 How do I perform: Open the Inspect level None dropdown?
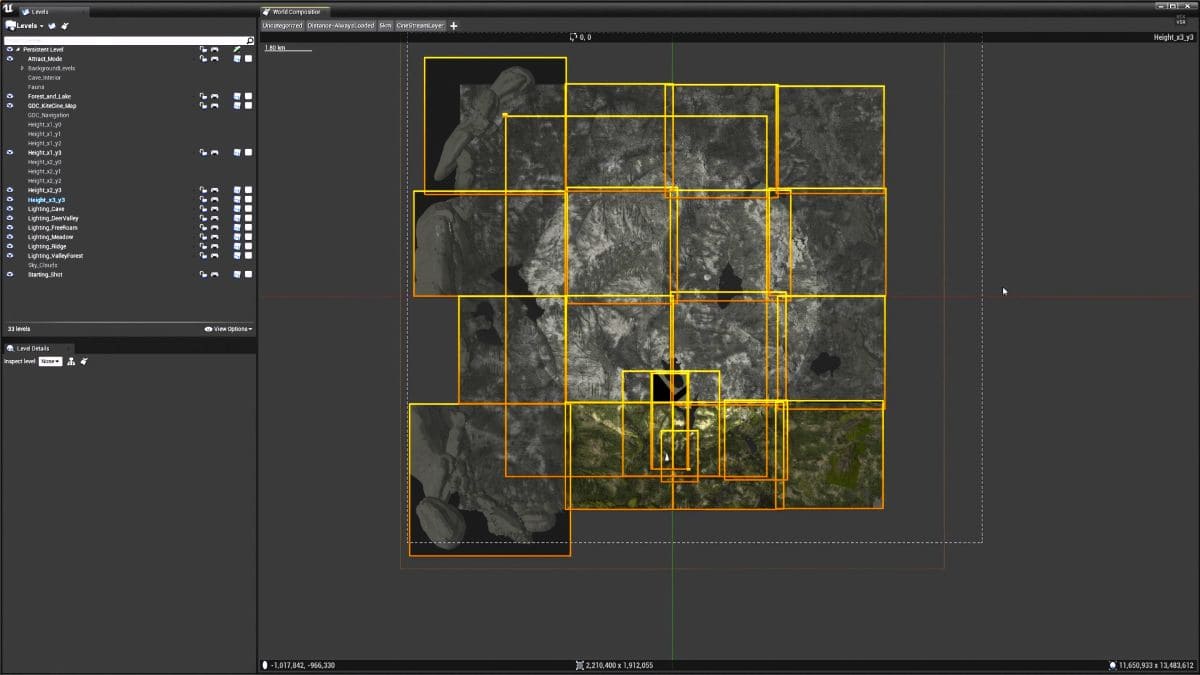tap(50, 361)
